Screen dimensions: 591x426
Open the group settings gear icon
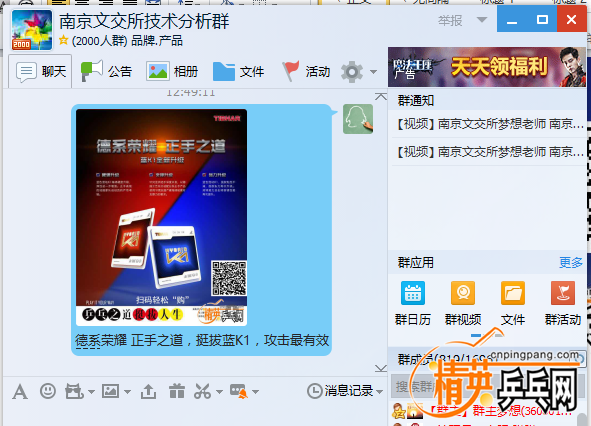point(352,72)
